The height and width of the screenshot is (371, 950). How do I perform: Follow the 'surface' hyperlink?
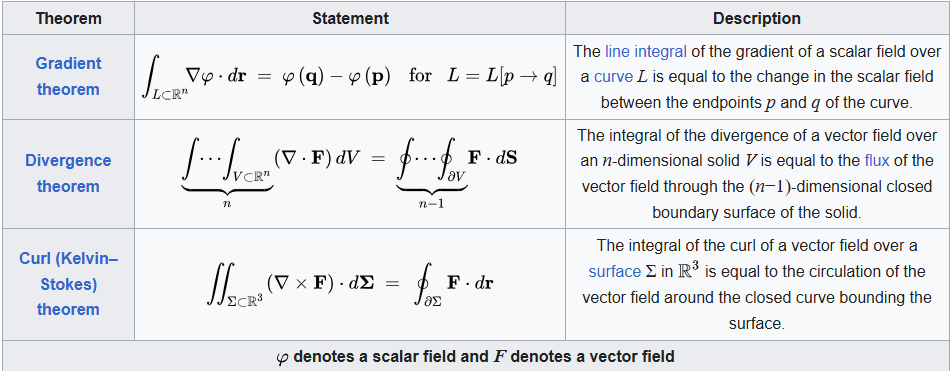(615, 271)
